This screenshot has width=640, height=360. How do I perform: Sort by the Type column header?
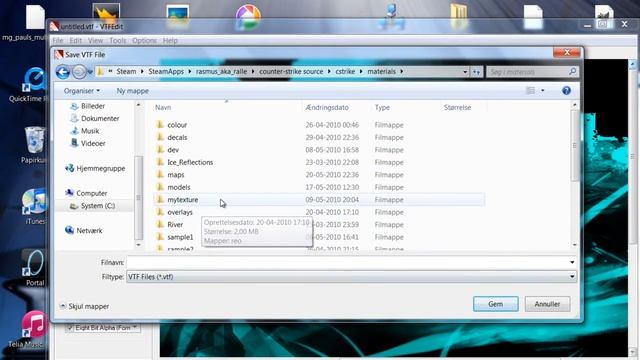pyautogui.click(x=382, y=107)
